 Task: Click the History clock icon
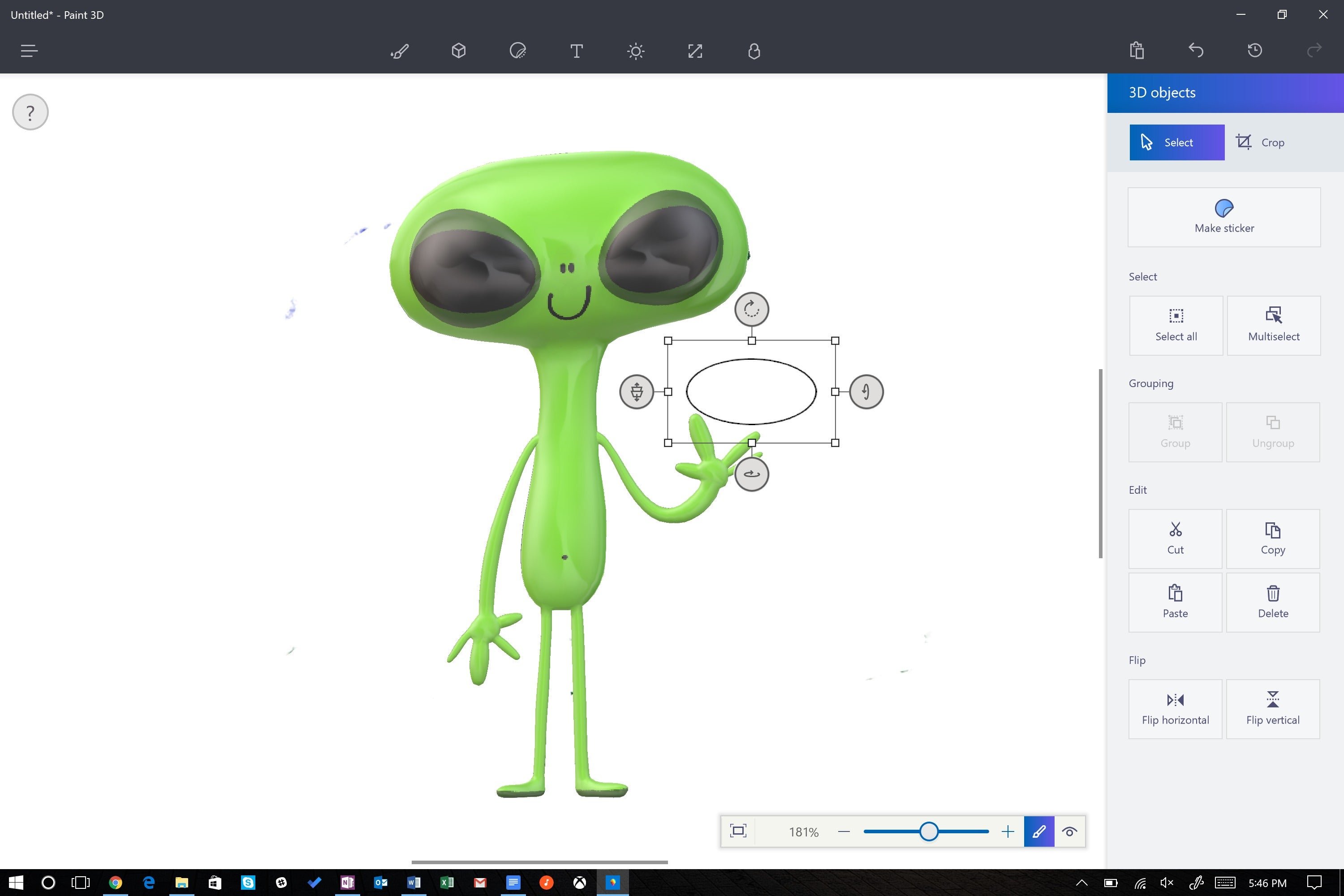pyautogui.click(x=1255, y=51)
